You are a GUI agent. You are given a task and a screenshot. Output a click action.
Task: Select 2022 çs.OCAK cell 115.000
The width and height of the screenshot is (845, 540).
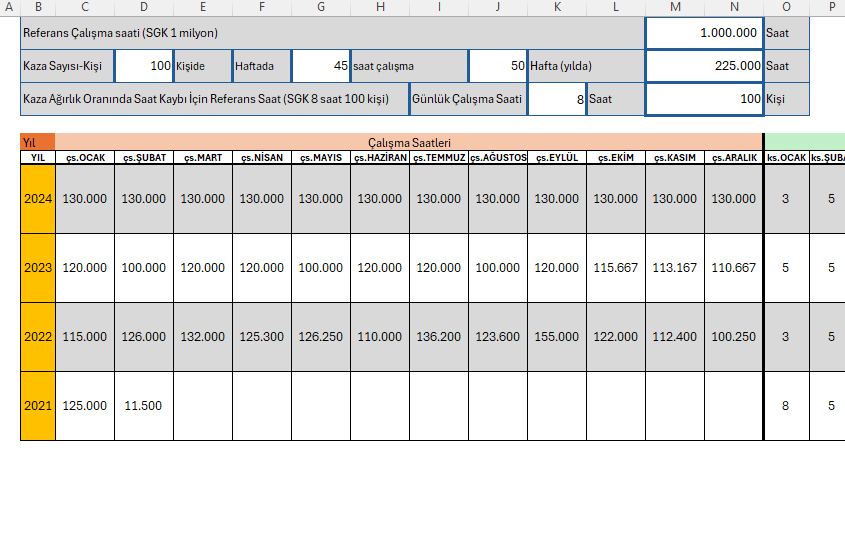[x=85, y=337]
